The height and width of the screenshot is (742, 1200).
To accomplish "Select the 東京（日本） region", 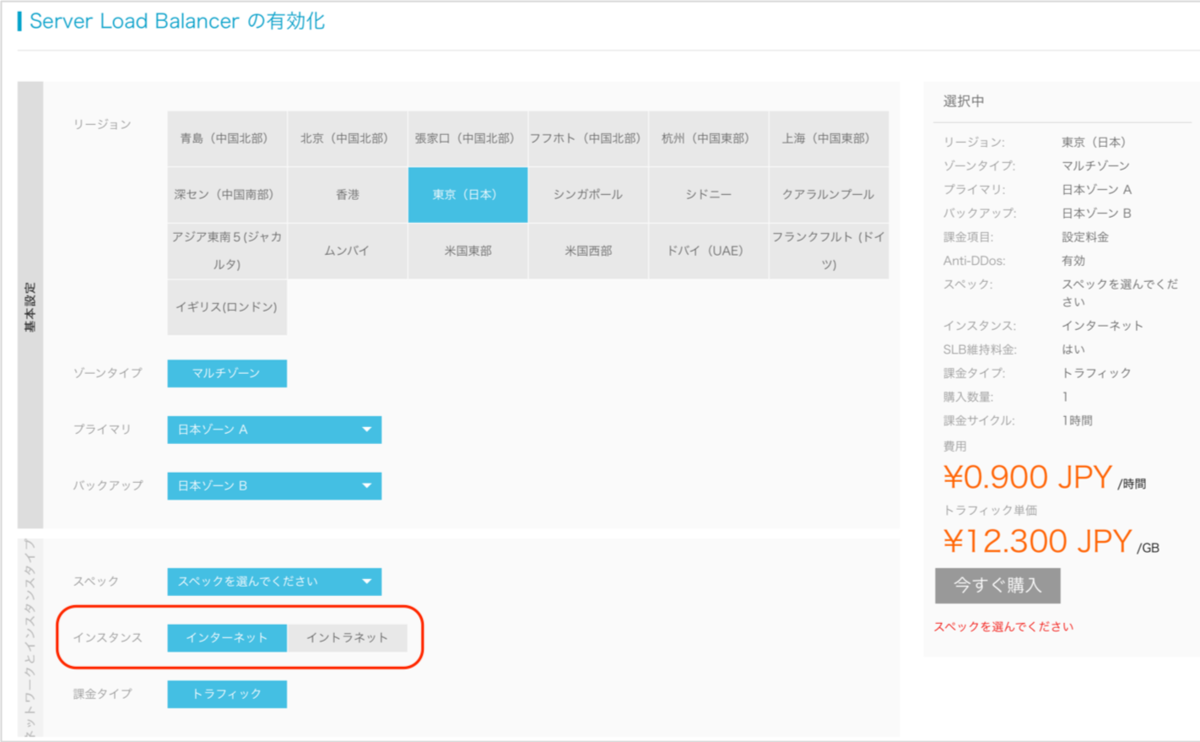I will coord(467,194).
